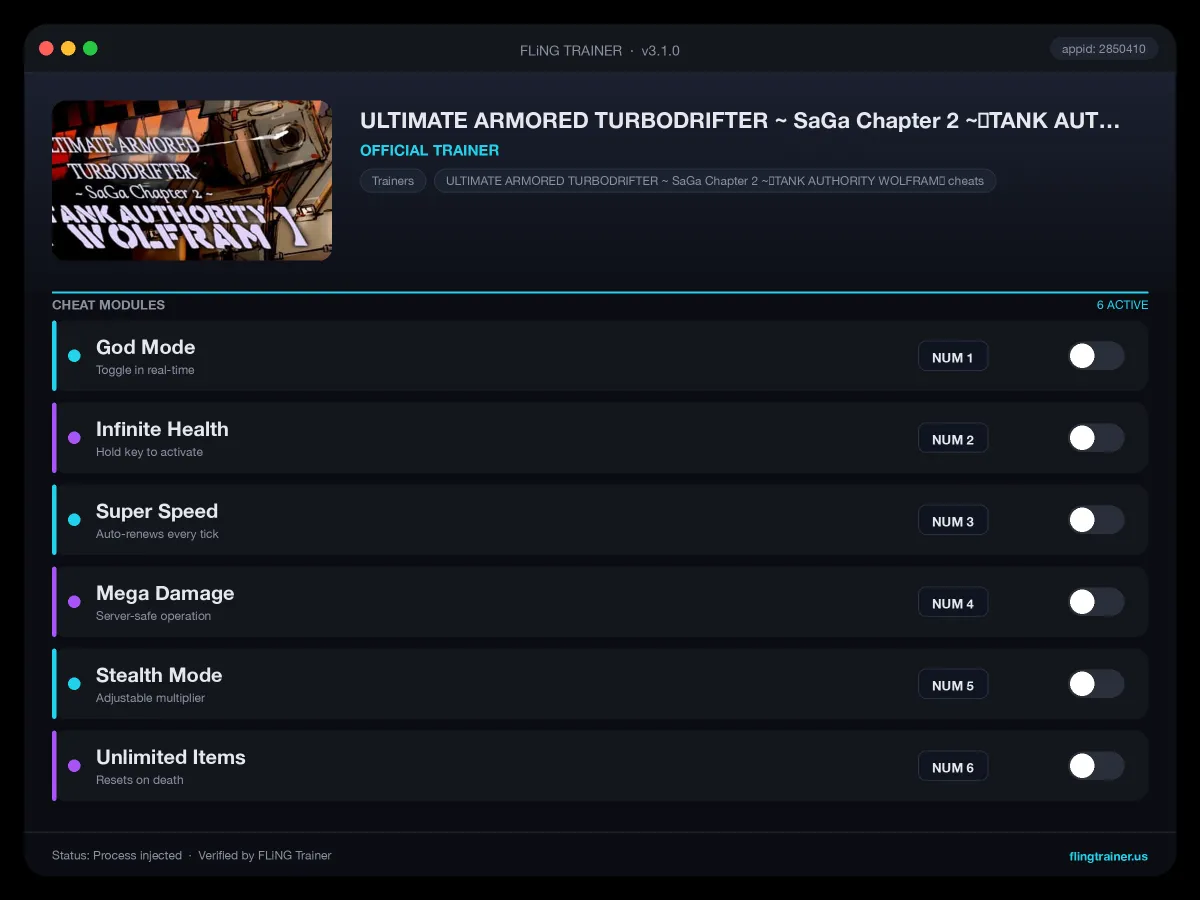The image size is (1200, 900).
Task: Click the purple dot beside Unlimited Items
Action: pos(74,766)
